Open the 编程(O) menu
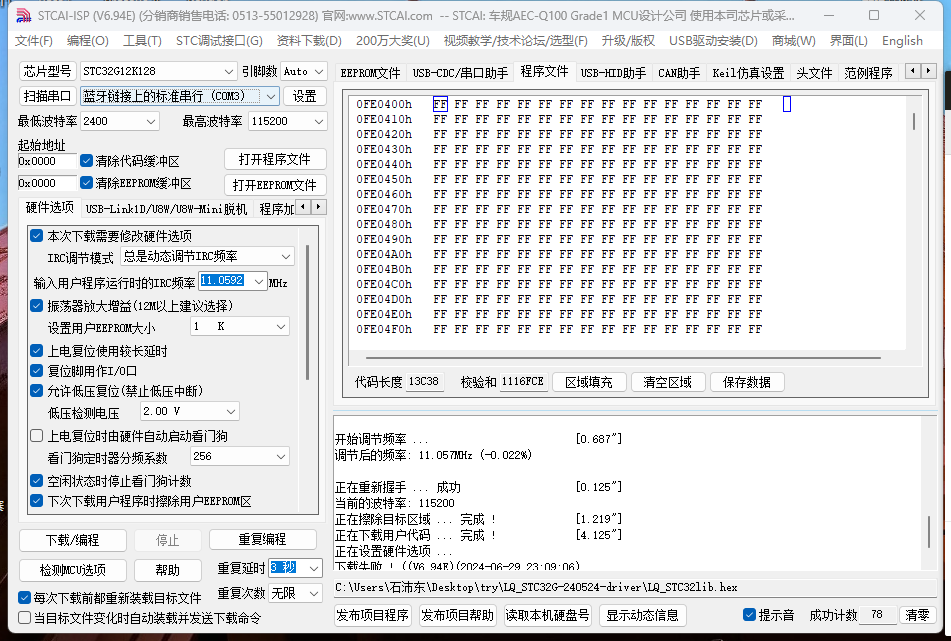 click(x=87, y=41)
